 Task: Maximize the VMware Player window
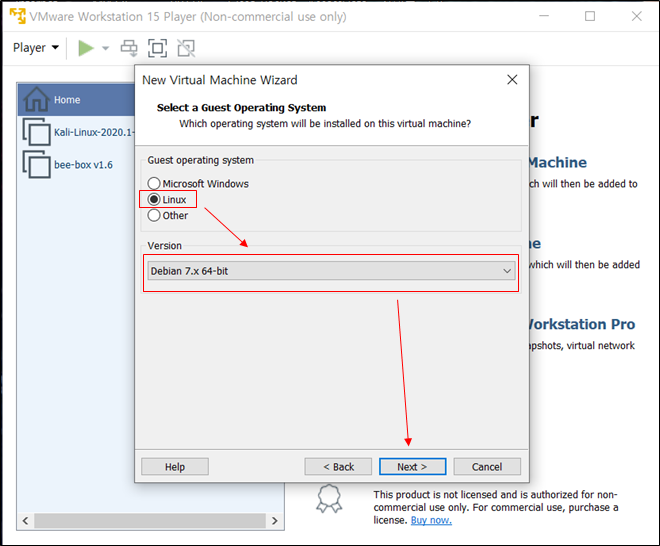pyautogui.click(x=590, y=16)
